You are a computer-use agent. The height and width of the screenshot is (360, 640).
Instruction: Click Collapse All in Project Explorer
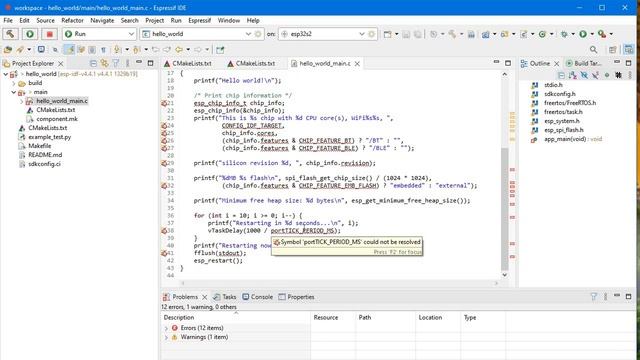pos(93,63)
